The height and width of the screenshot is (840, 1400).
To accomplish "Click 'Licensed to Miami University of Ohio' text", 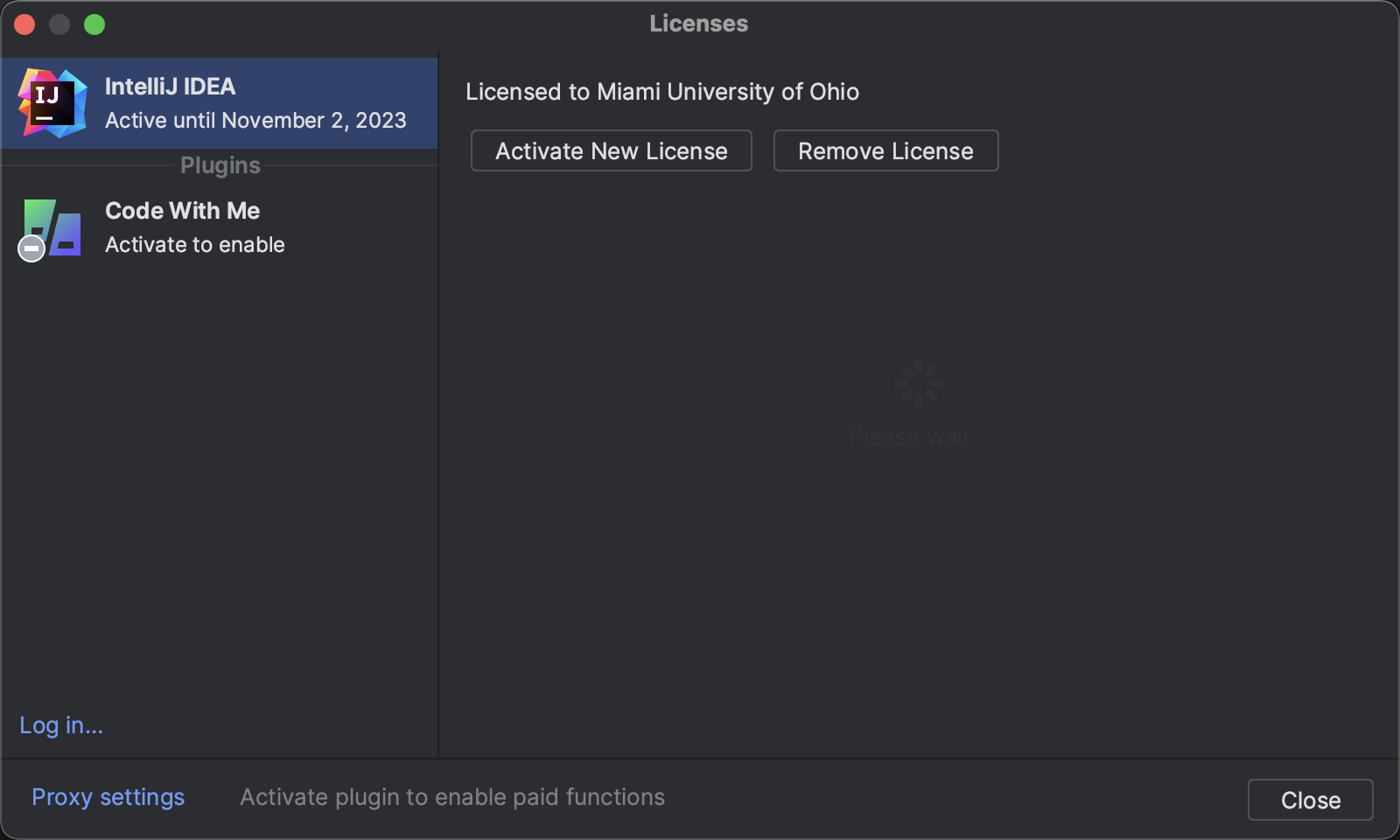I will (x=662, y=92).
